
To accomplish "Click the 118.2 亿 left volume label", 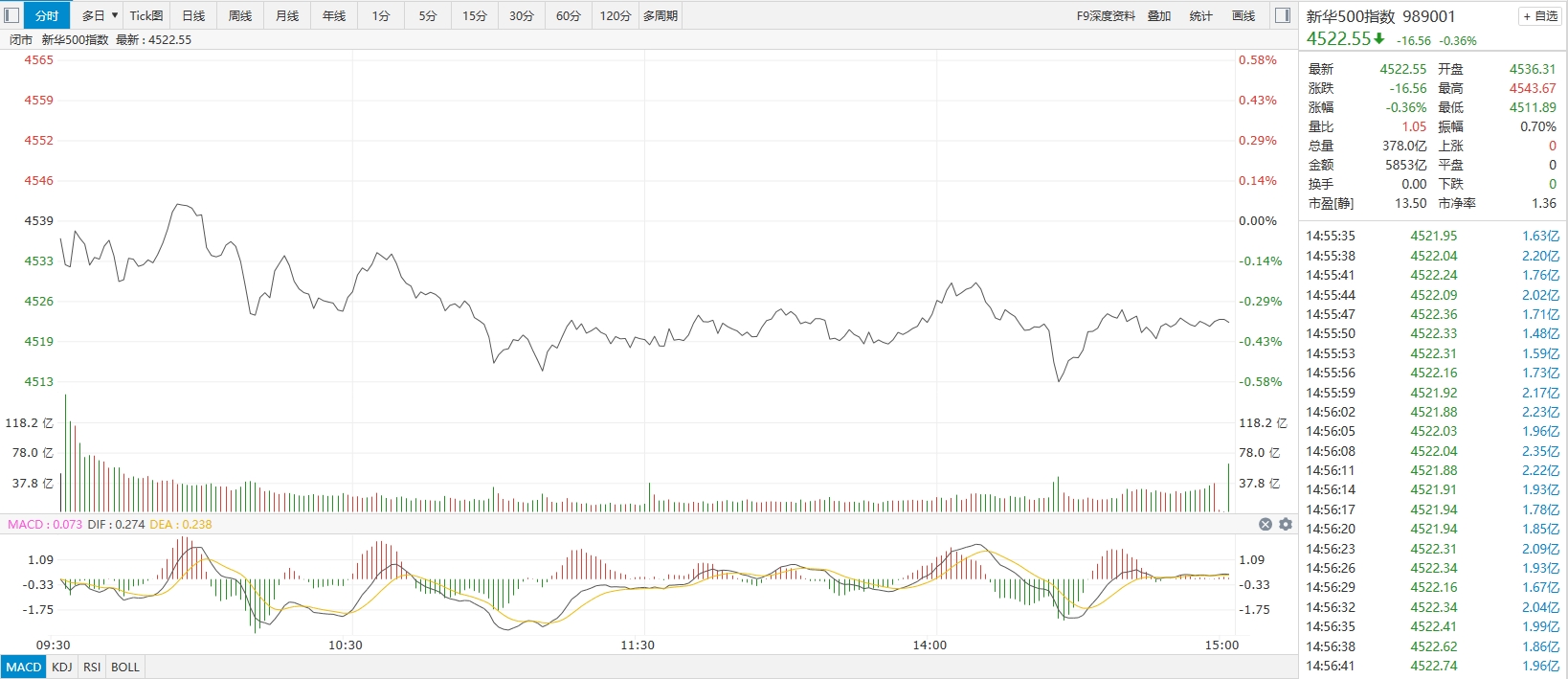I will point(29,422).
